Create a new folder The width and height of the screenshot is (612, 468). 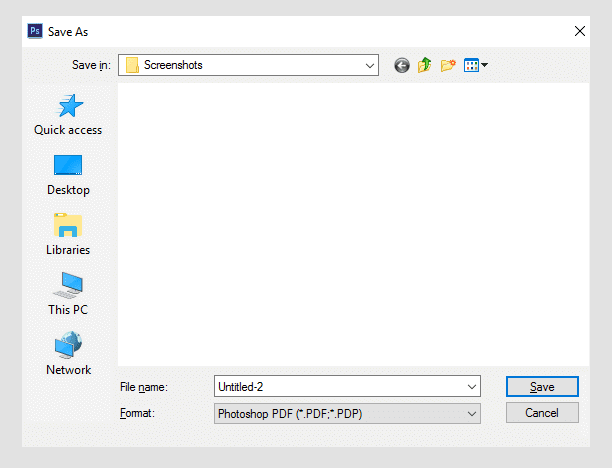pyautogui.click(x=448, y=65)
